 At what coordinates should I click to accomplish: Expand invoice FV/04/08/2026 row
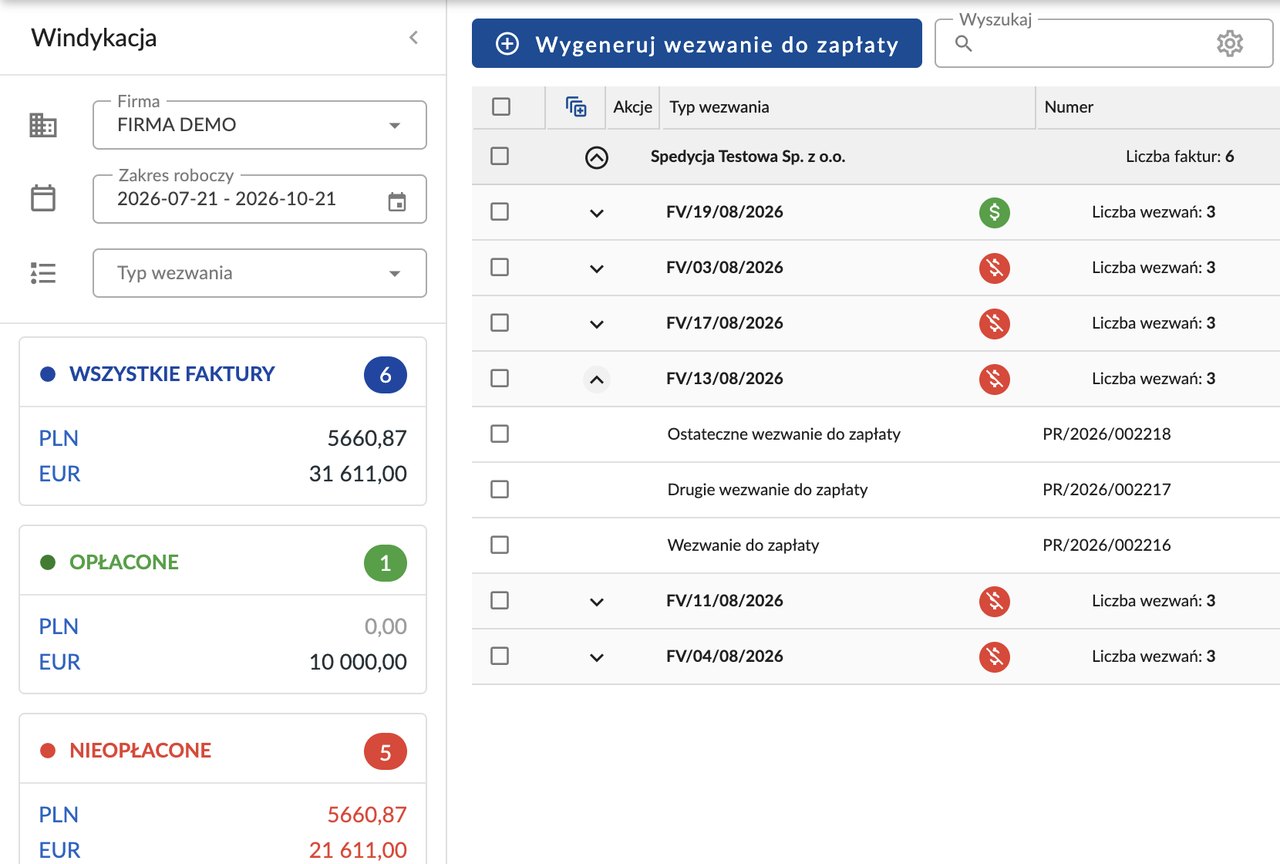click(x=597, y=657)
